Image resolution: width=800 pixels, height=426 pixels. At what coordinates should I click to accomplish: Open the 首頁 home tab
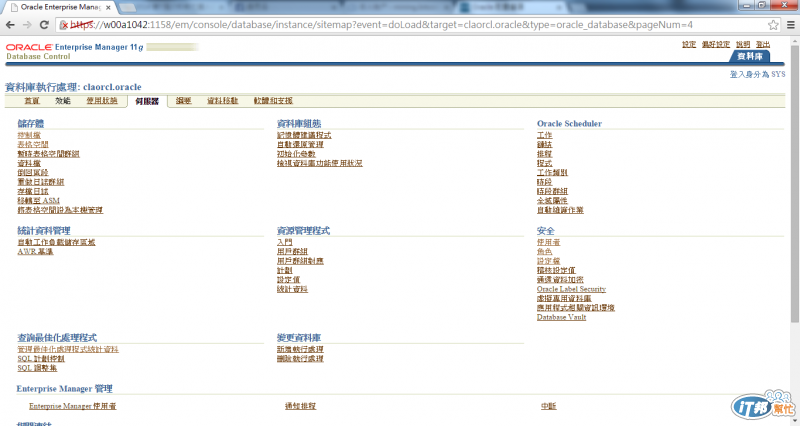tap(32, 101)
